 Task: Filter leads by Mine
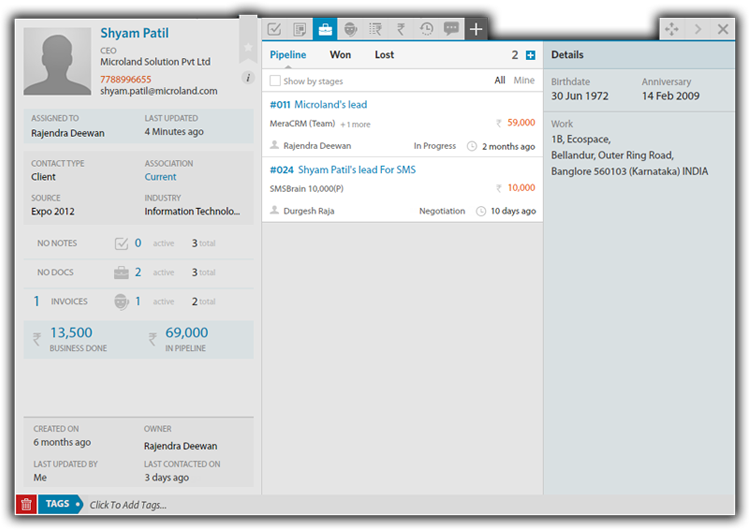(x=524, y=81)
